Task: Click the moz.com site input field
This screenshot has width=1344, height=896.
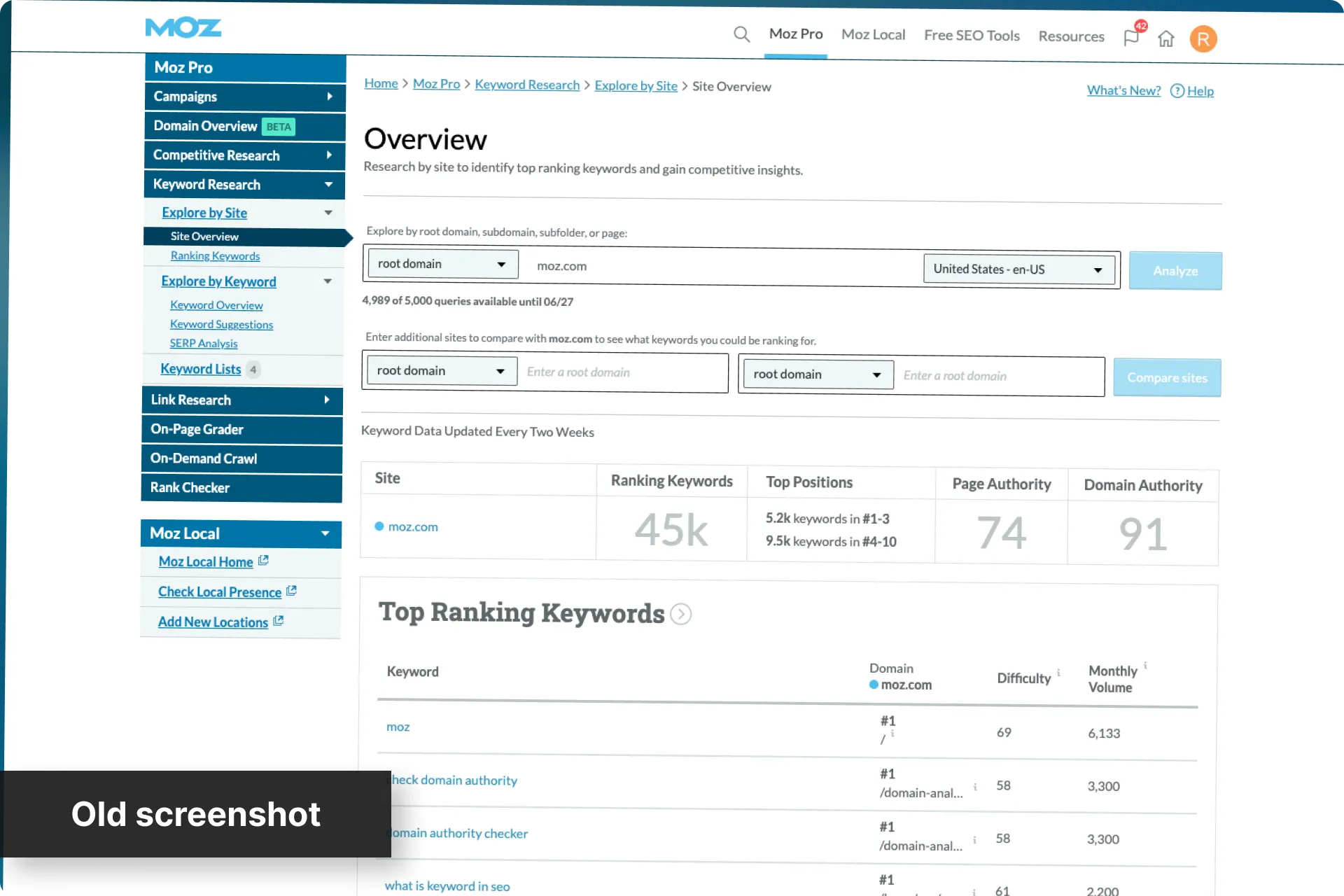Action: coord(721,267)
